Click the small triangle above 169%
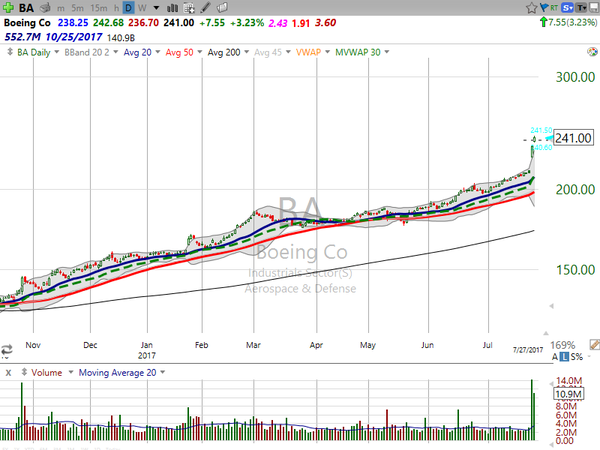Viewport: 600px width, 450px height. click(x=546, y=333)
